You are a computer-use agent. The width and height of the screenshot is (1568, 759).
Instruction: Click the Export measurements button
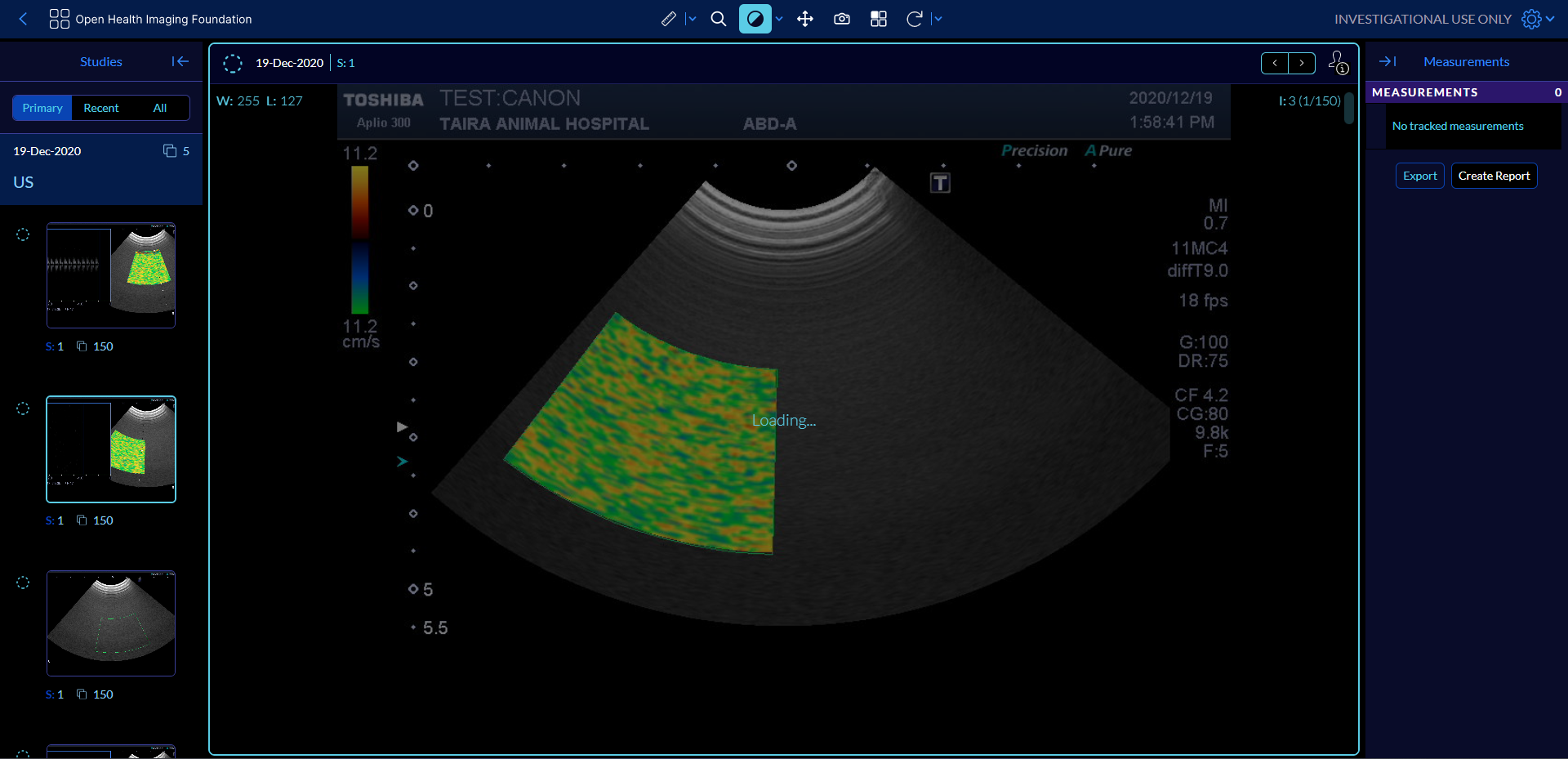(x=1420, y=176)
